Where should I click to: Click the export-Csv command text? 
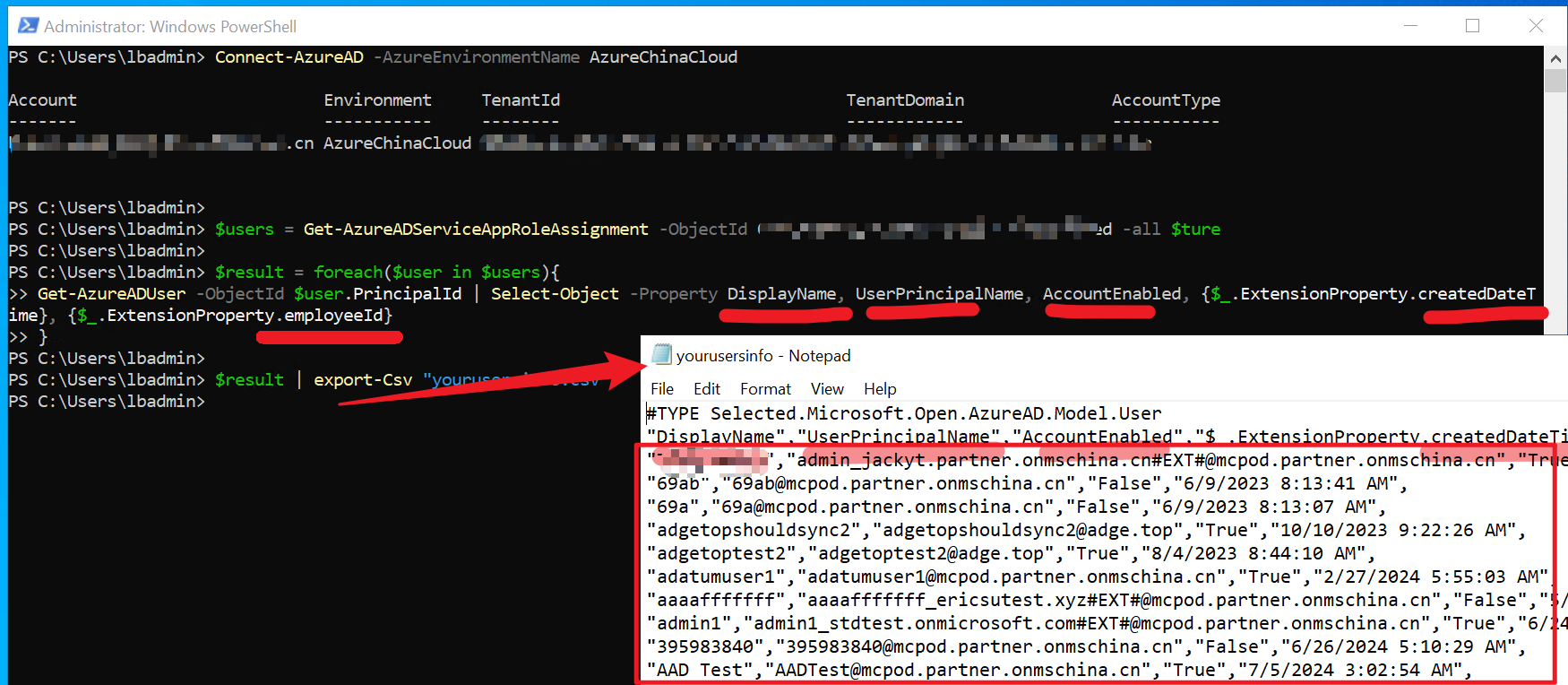point(362,380)
